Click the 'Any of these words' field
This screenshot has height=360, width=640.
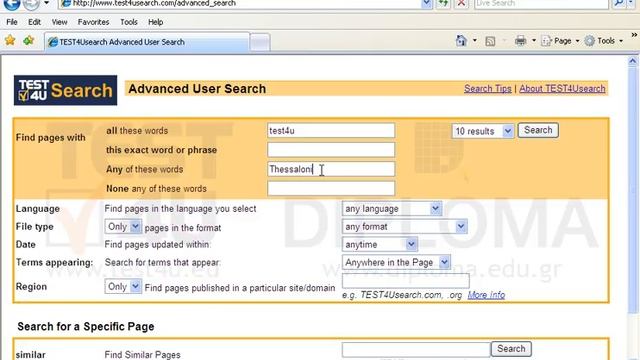tap(331, 169)
